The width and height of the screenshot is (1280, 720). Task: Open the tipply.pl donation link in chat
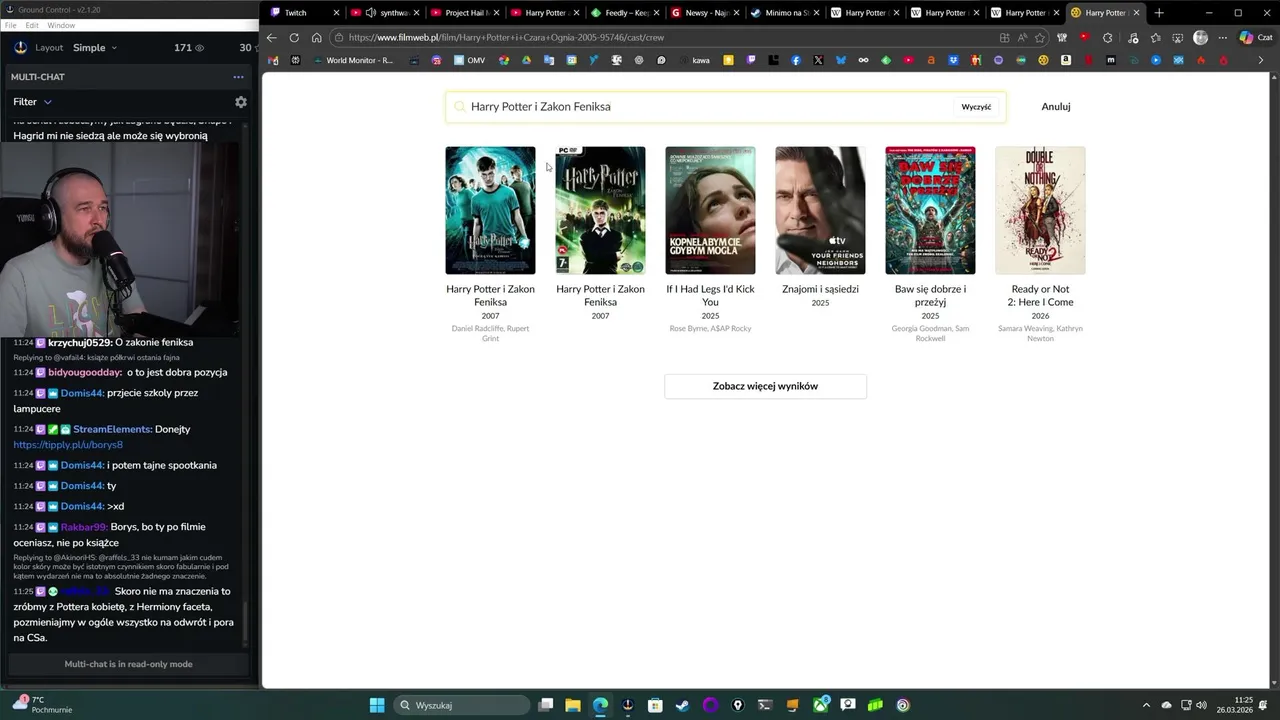point(68,445)
